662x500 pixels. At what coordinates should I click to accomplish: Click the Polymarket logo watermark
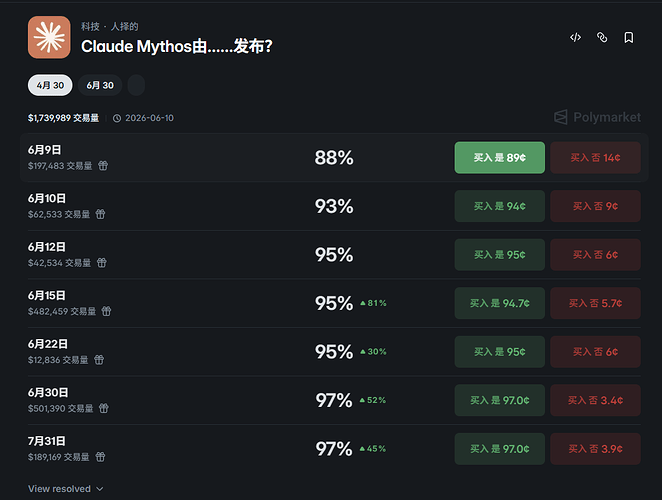tap(597, 117)
